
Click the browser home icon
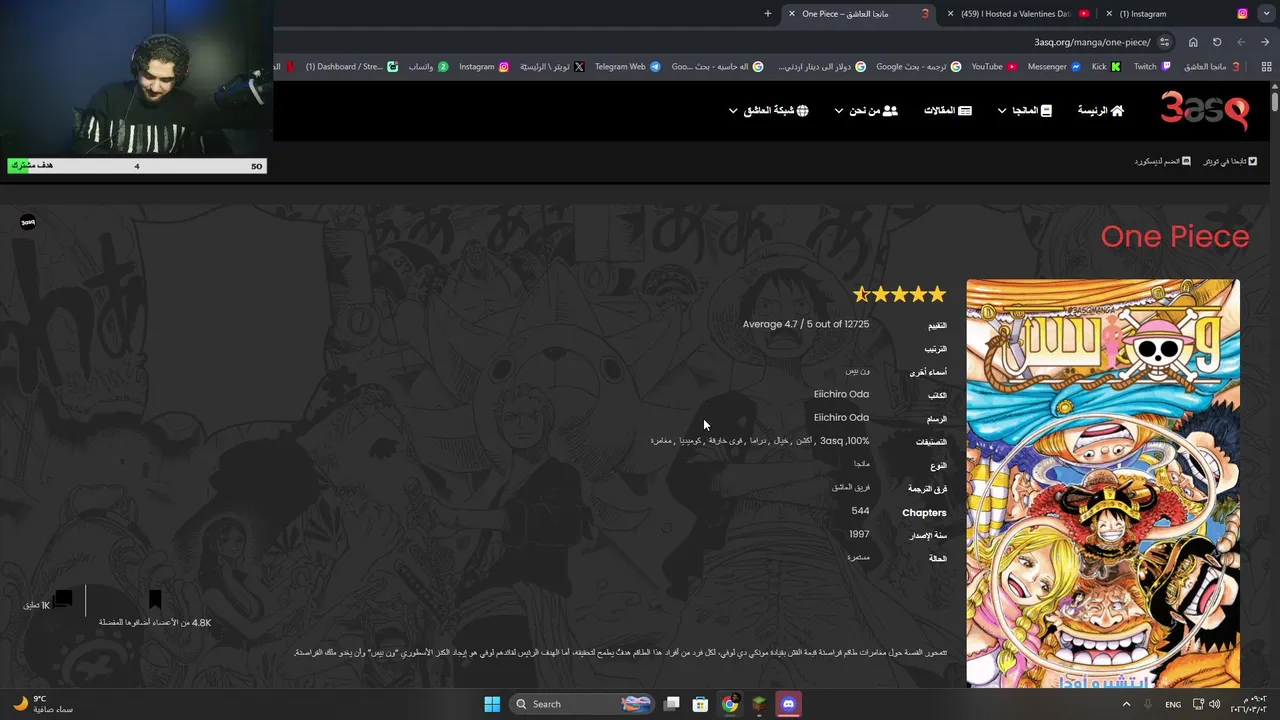(1193, 42)
